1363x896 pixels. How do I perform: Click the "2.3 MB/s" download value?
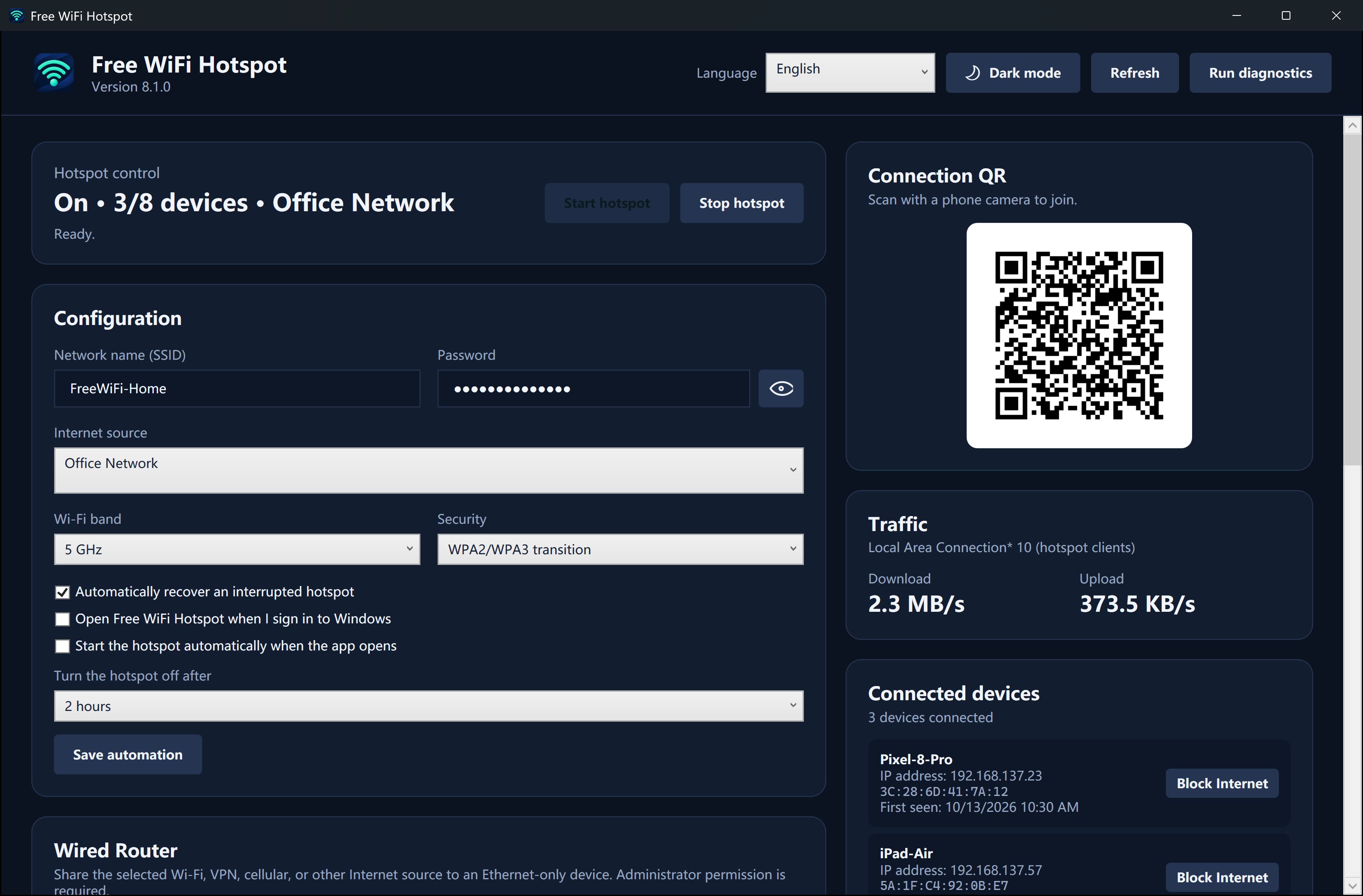click(916, 604)
